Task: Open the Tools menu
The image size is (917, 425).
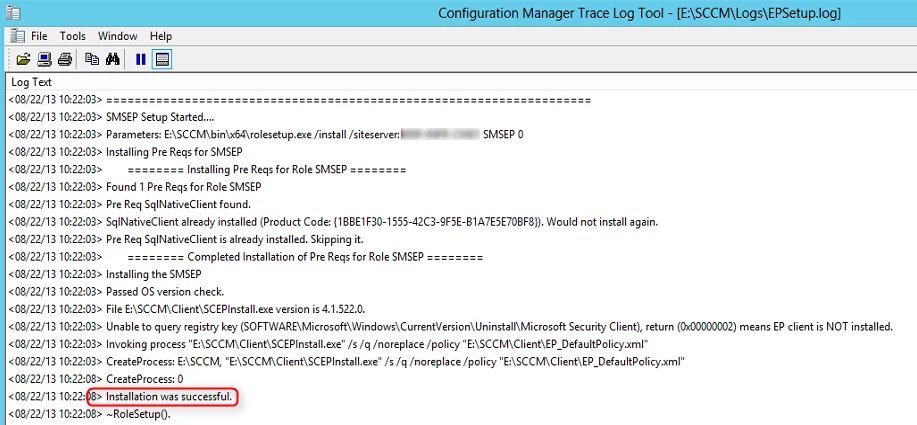Action: click(x=73, y=36)
